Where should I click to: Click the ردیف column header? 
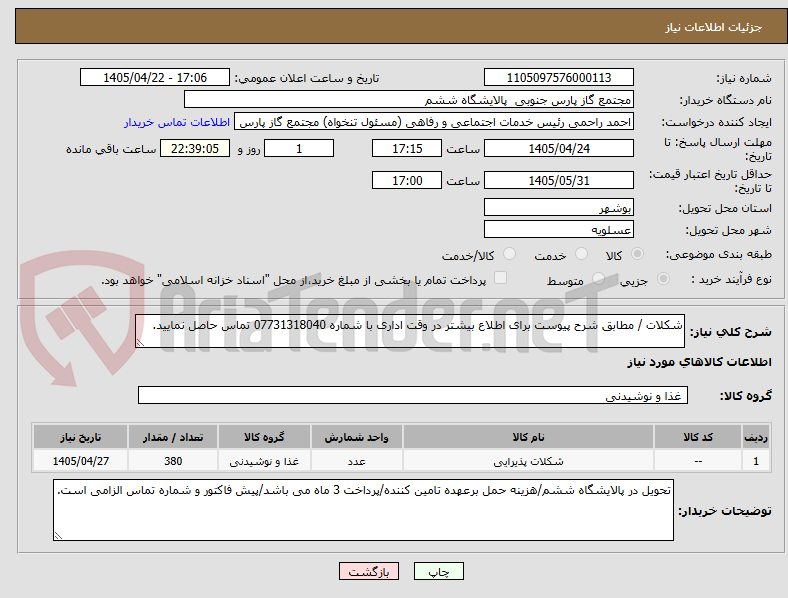pos(756,437)
